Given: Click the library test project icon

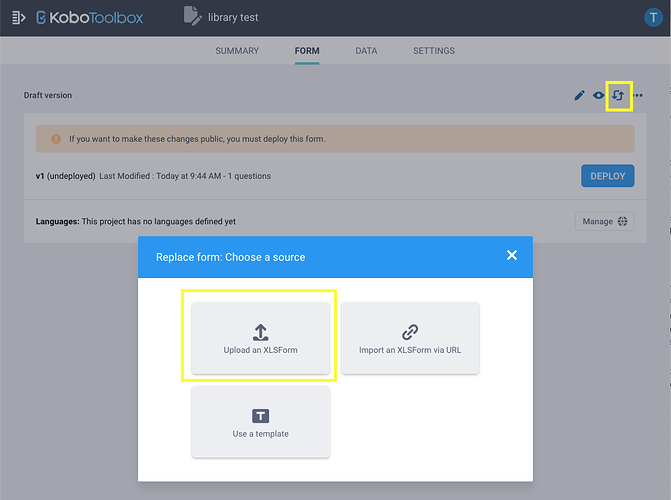Looking at the screenshot, I should pyautogui.click(x=193, y=16).
